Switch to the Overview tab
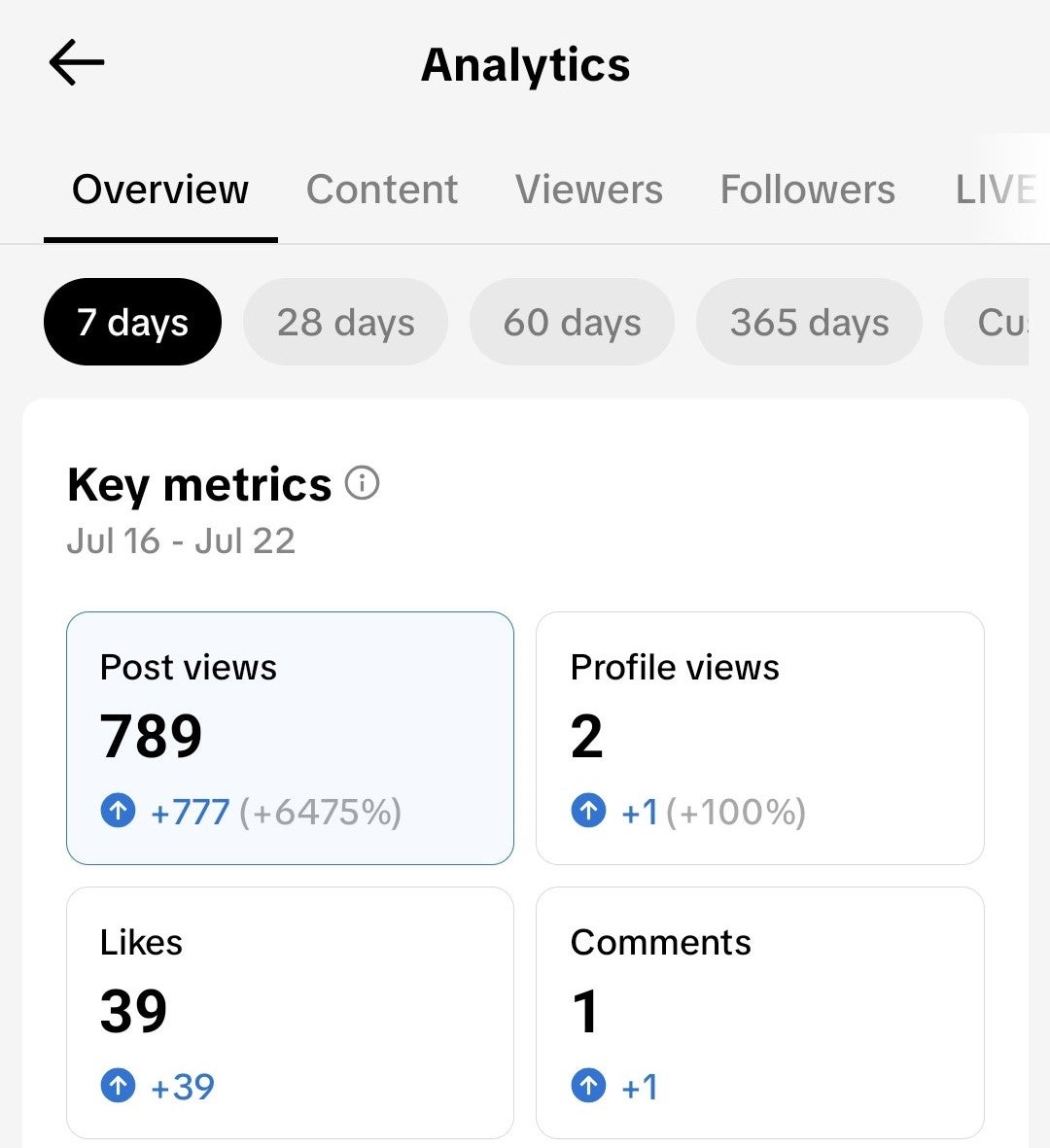Viewport: 1050px width, 1148px height. pyautogui.click(x=160, y=190)
